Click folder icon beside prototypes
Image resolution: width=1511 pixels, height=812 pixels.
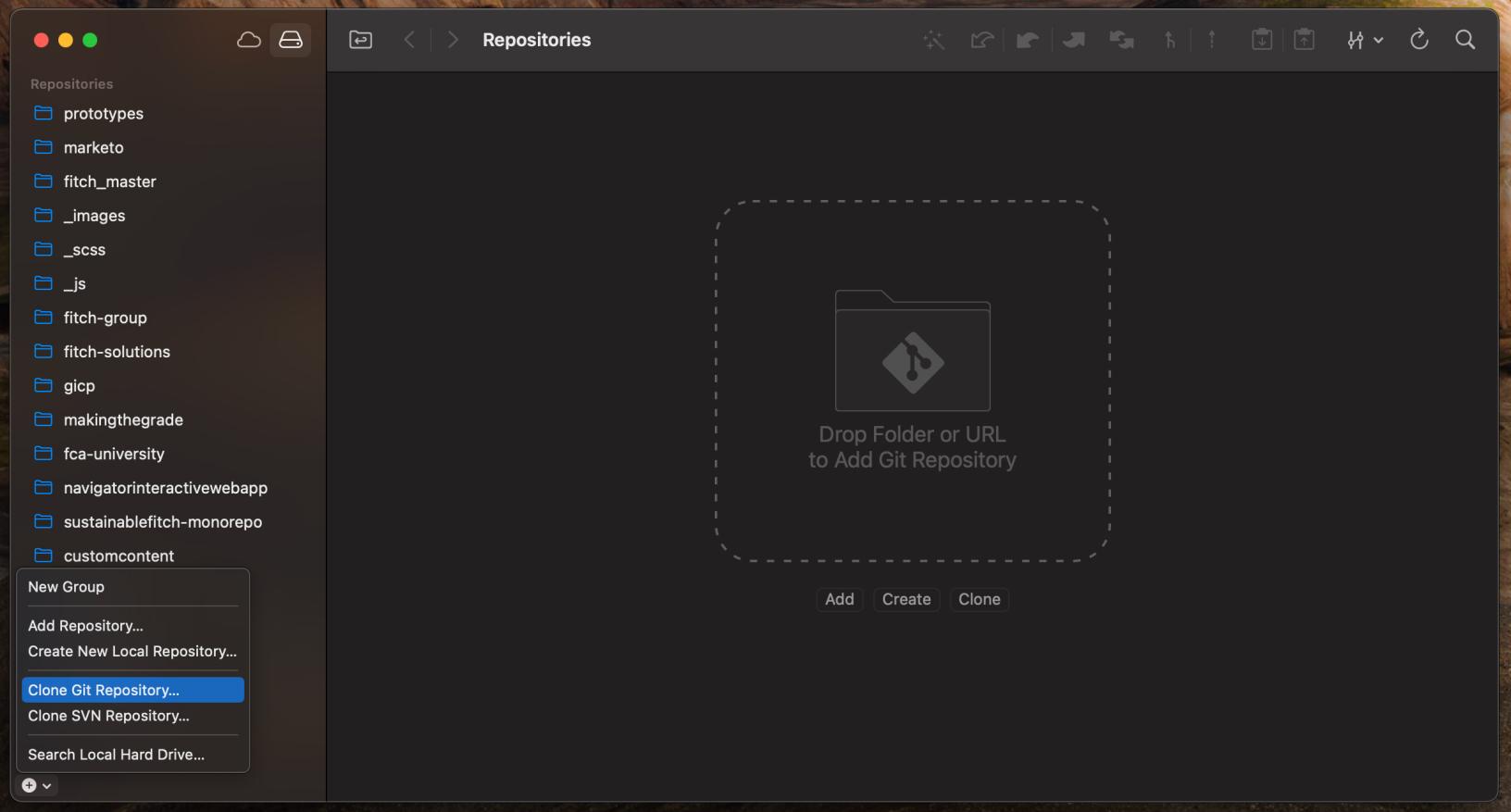(44, 113)
